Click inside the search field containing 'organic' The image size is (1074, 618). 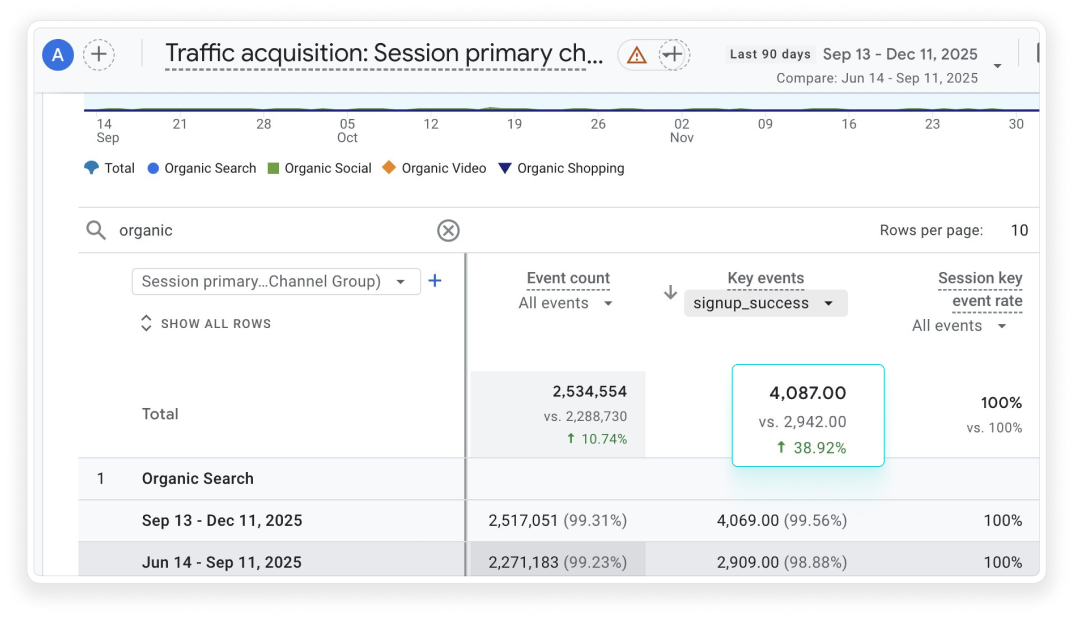[x=270, y=231]
